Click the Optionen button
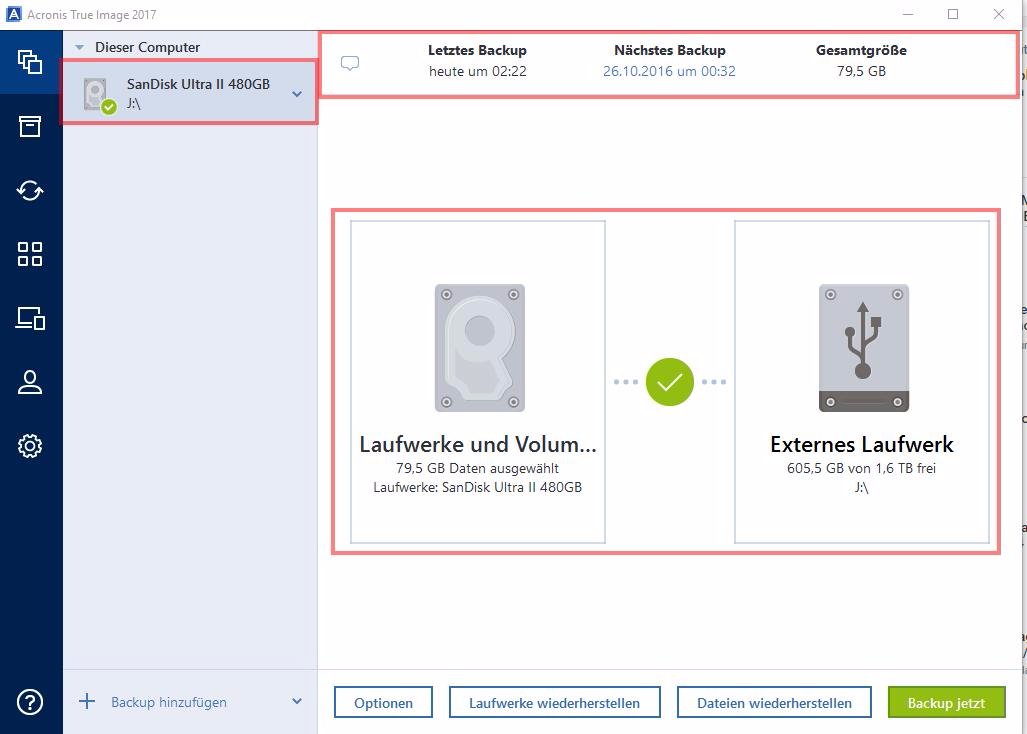1027x734 pixels. [x=383, y=703]
